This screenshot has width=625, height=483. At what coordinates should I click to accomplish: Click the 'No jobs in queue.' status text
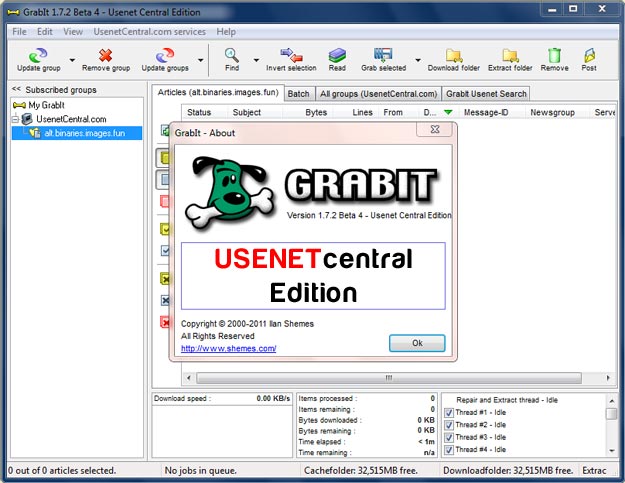[200, 471]
